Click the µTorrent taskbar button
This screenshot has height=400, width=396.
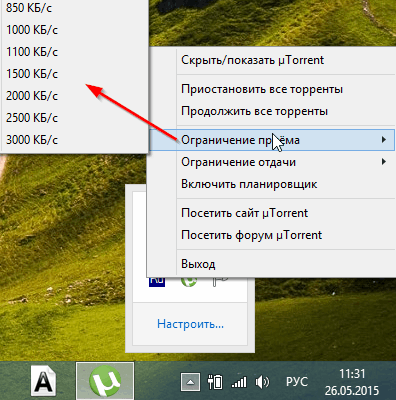(105, 381)
